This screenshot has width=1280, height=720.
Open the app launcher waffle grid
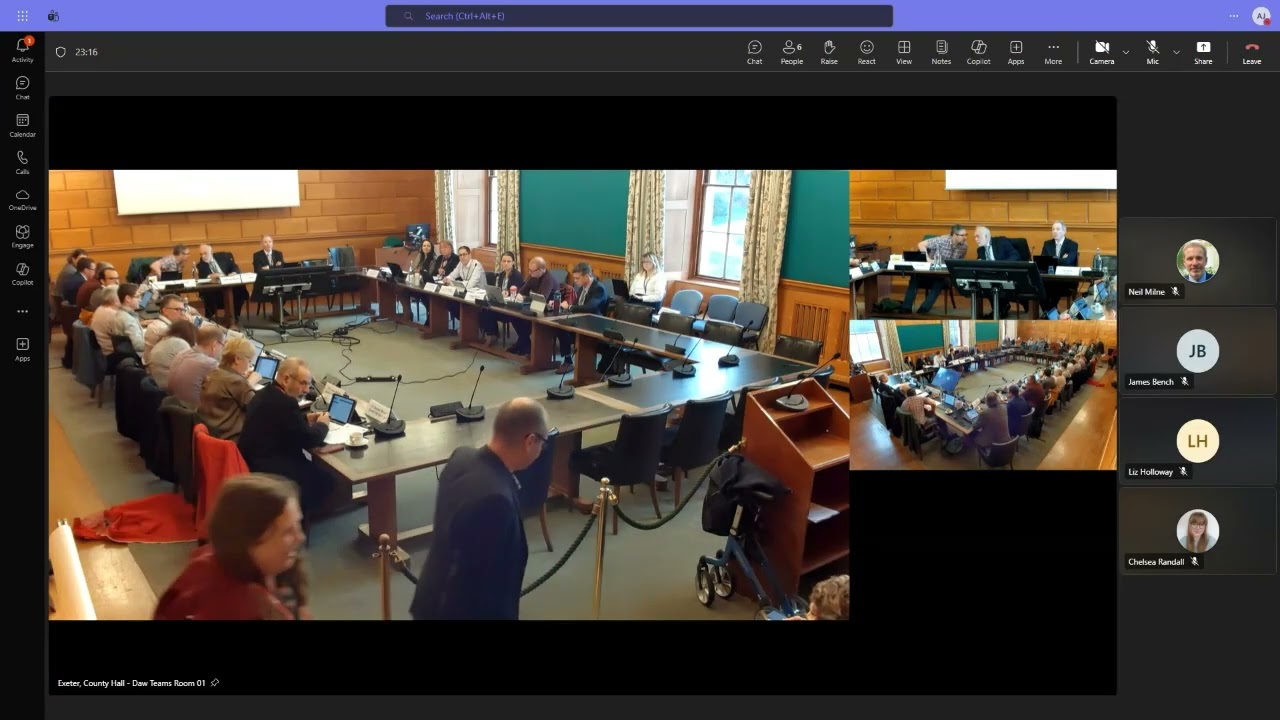tap(22, 16)
